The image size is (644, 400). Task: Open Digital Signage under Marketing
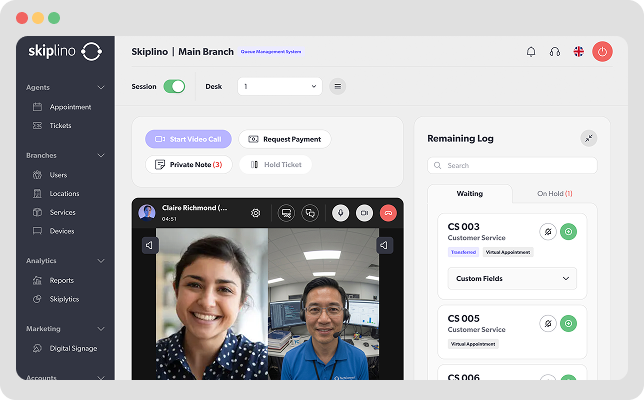click(x=65, y=348)
